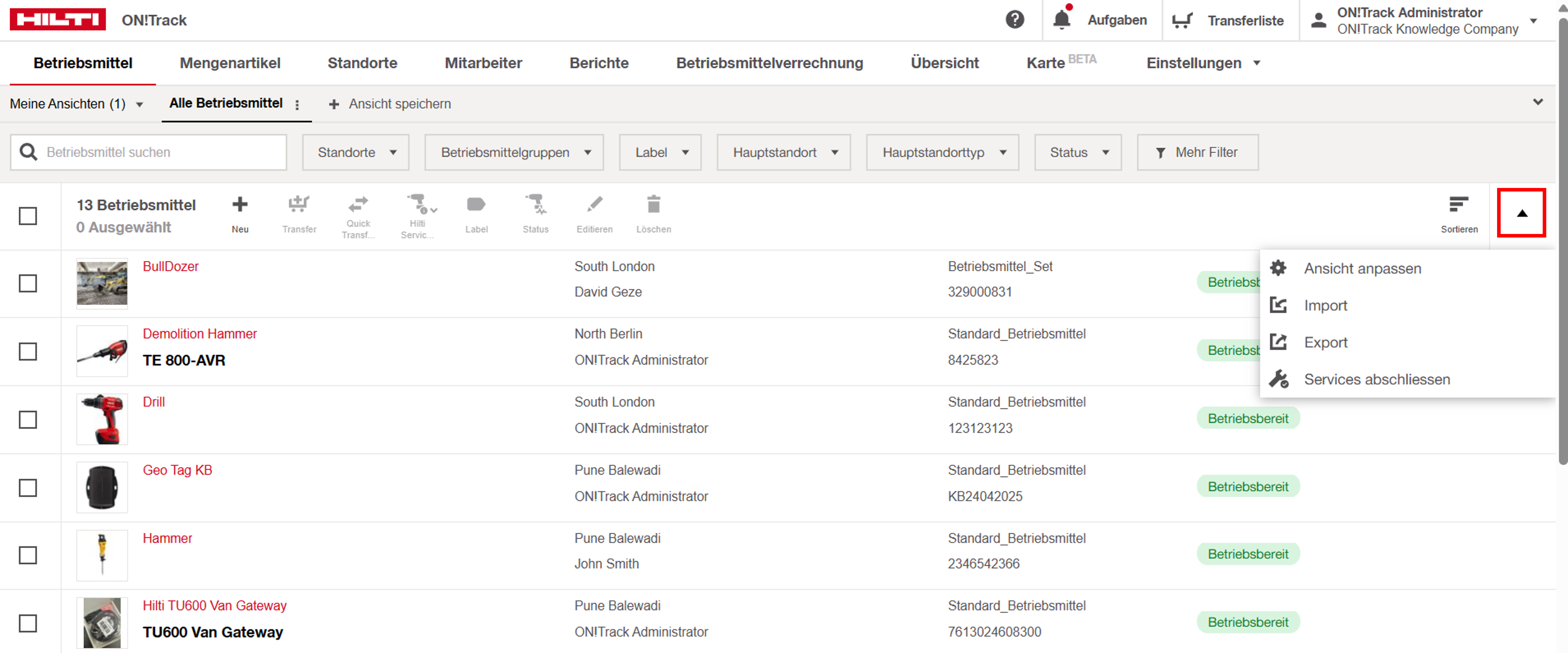Click the Drill thumbnail image
1568x653 pixels.
coord(102,419)
